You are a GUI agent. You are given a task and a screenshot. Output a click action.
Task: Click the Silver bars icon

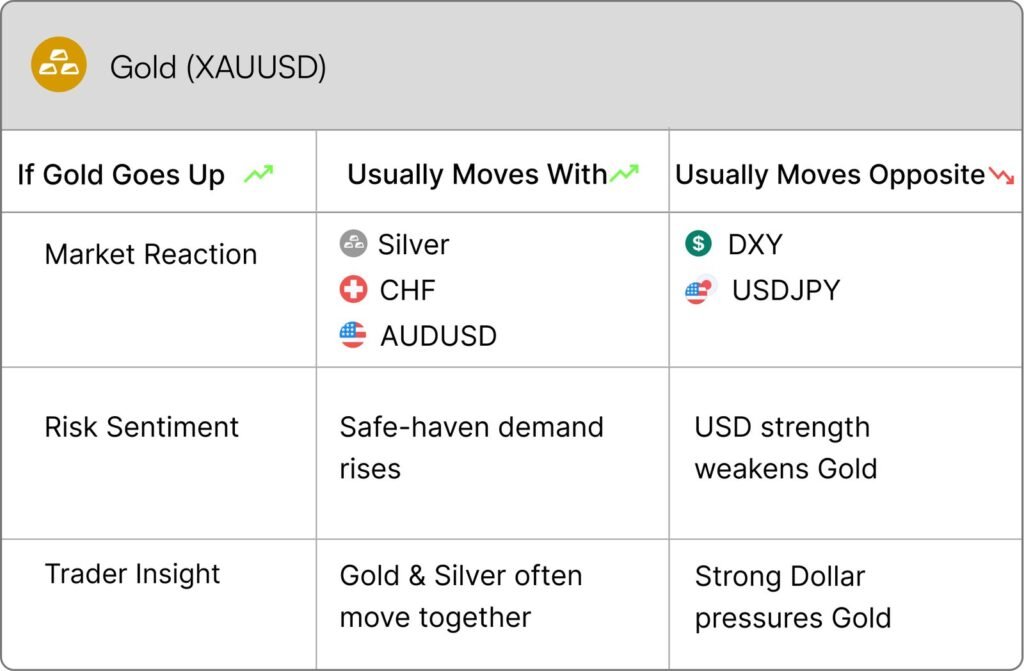point(353,243)
